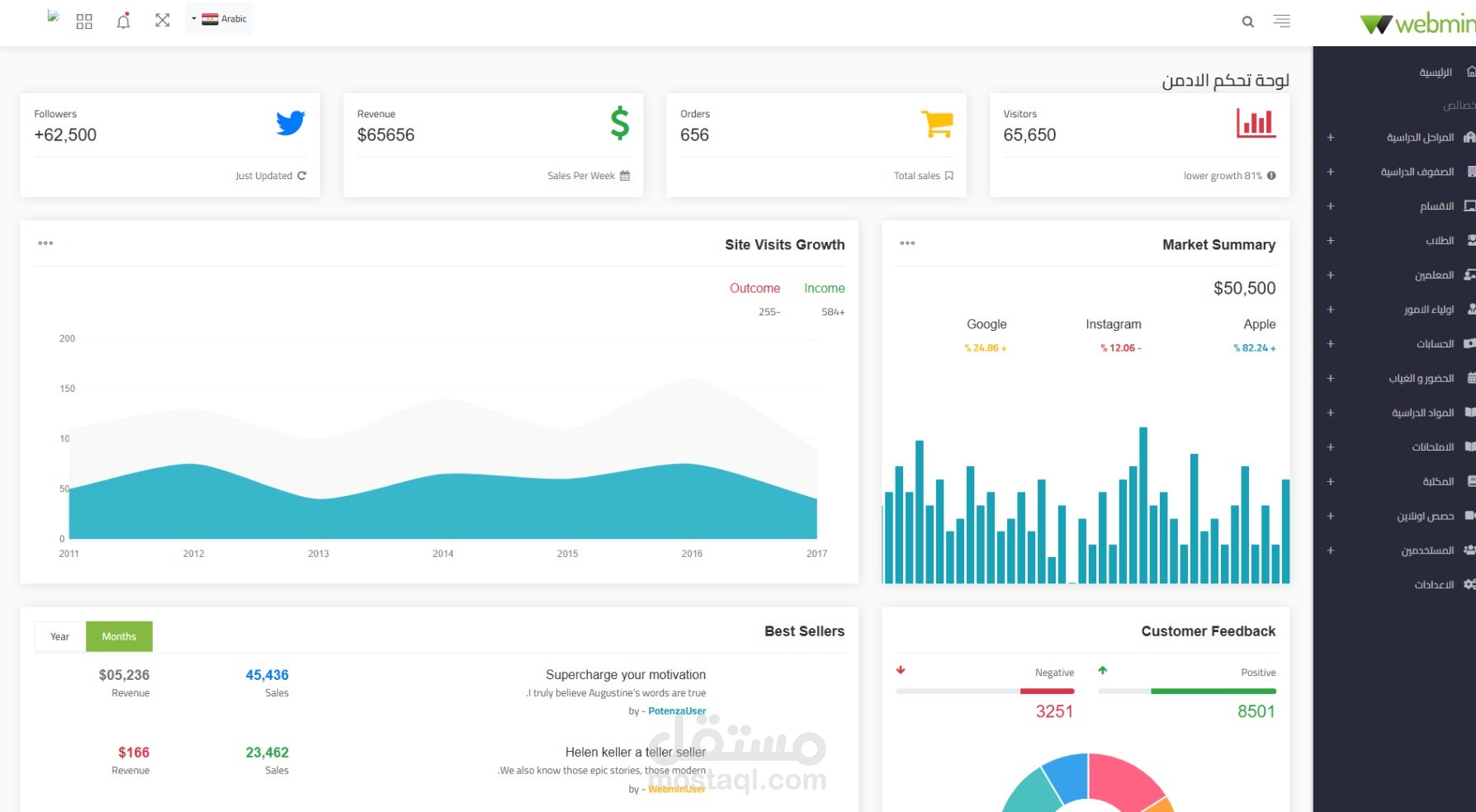Screen dimensions: 1476x812
Task: Click the green dollar Revenue icon
Action: [x=620, y=123]
